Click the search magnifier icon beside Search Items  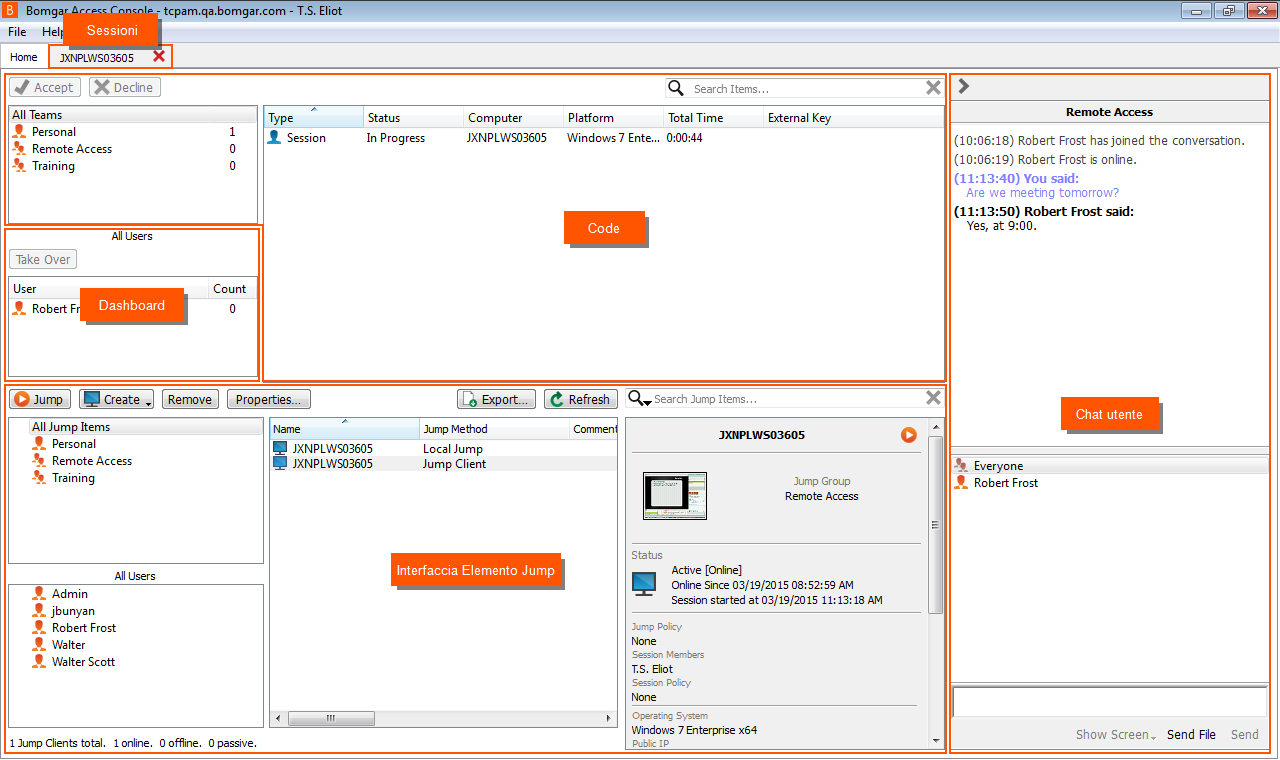676,88
